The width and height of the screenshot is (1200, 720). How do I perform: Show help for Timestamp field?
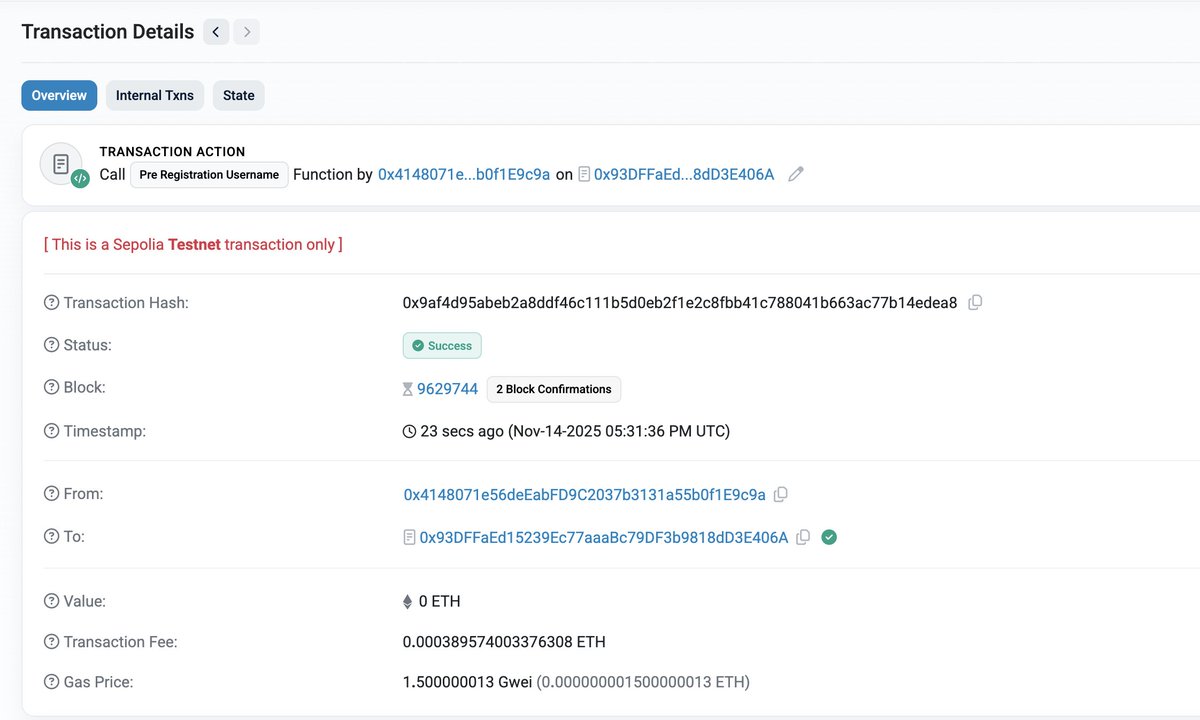coord(52,431)
